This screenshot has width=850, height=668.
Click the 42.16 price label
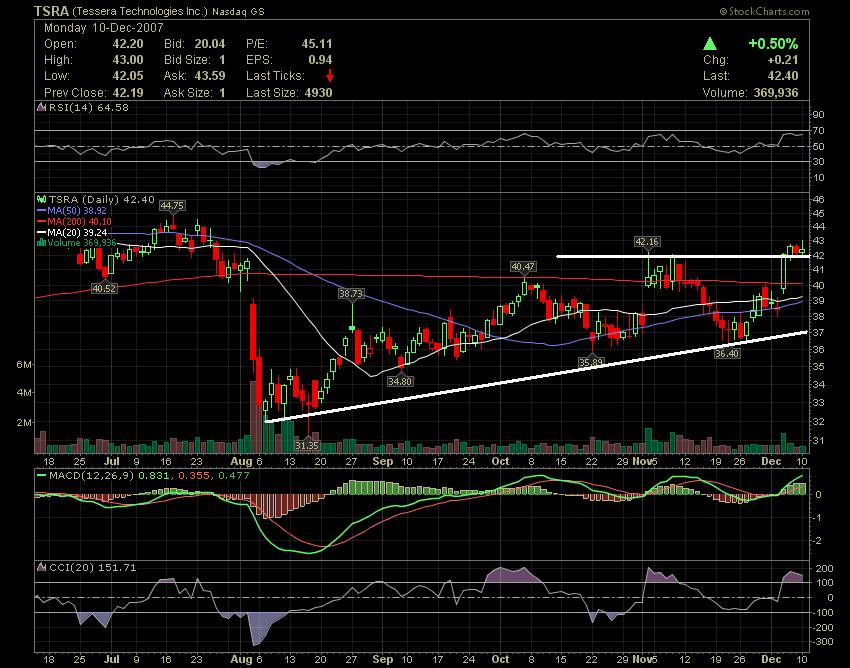coord(647,241)
